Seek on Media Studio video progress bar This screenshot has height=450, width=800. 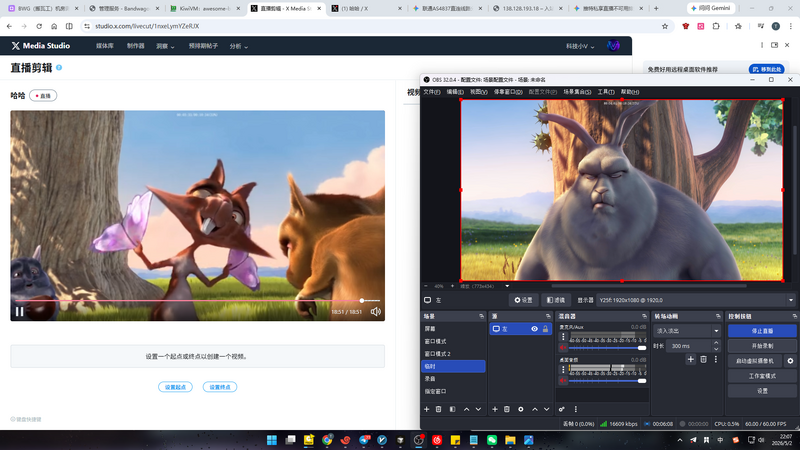[197, 301]
